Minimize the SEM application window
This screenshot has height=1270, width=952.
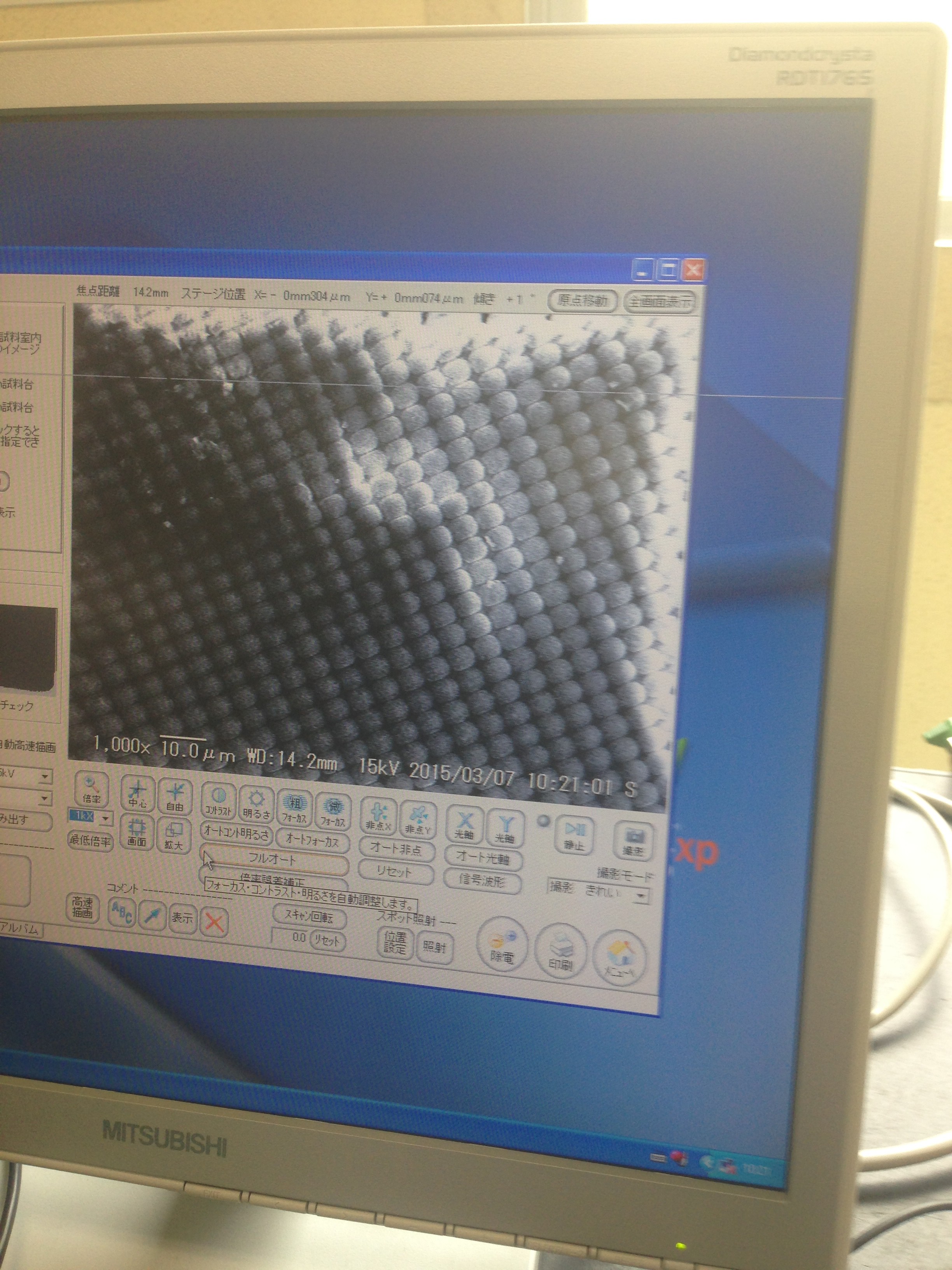coord(642,269)
